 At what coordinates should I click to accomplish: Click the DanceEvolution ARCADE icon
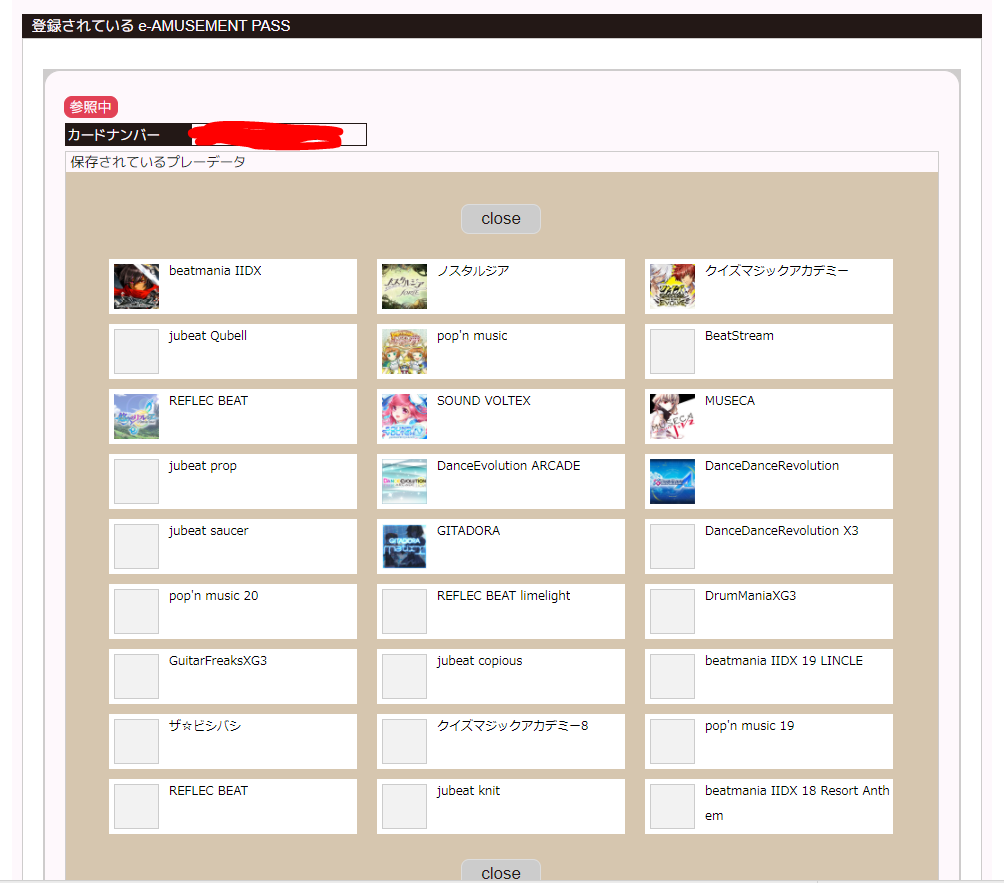click(404, 482)
